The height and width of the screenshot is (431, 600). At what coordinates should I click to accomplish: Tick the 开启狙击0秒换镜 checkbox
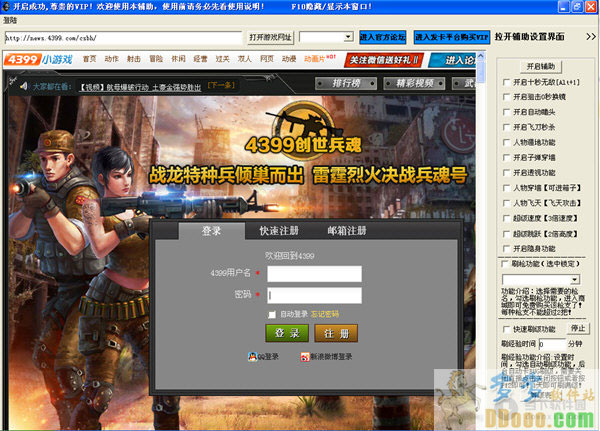pyautogui.click(x=506, y=97)
